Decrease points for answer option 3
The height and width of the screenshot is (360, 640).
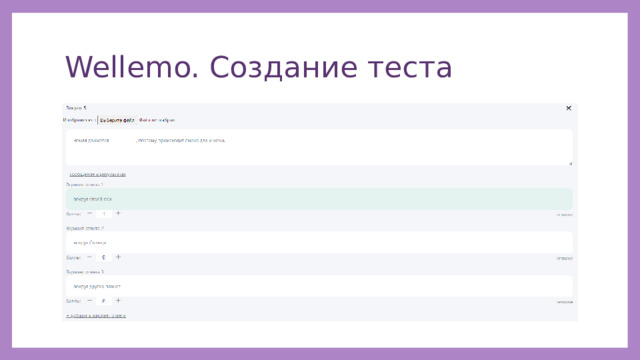pos(89,301)
